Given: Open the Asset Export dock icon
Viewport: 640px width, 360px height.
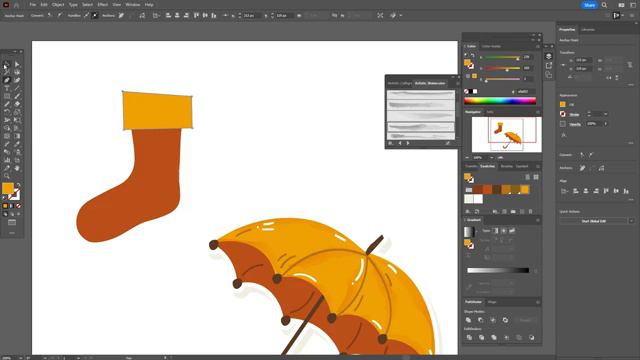Looking at the screenshot, I should tap(549, 65).
